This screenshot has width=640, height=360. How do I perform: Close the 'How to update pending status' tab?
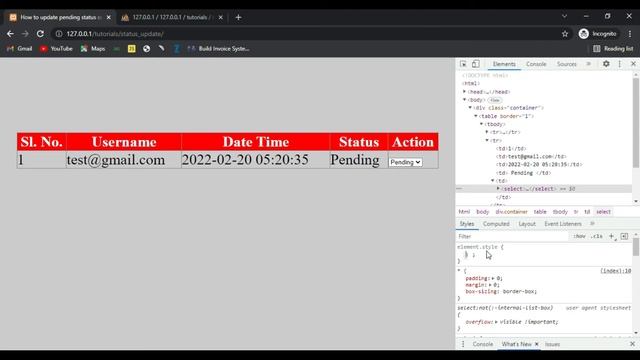109,18
